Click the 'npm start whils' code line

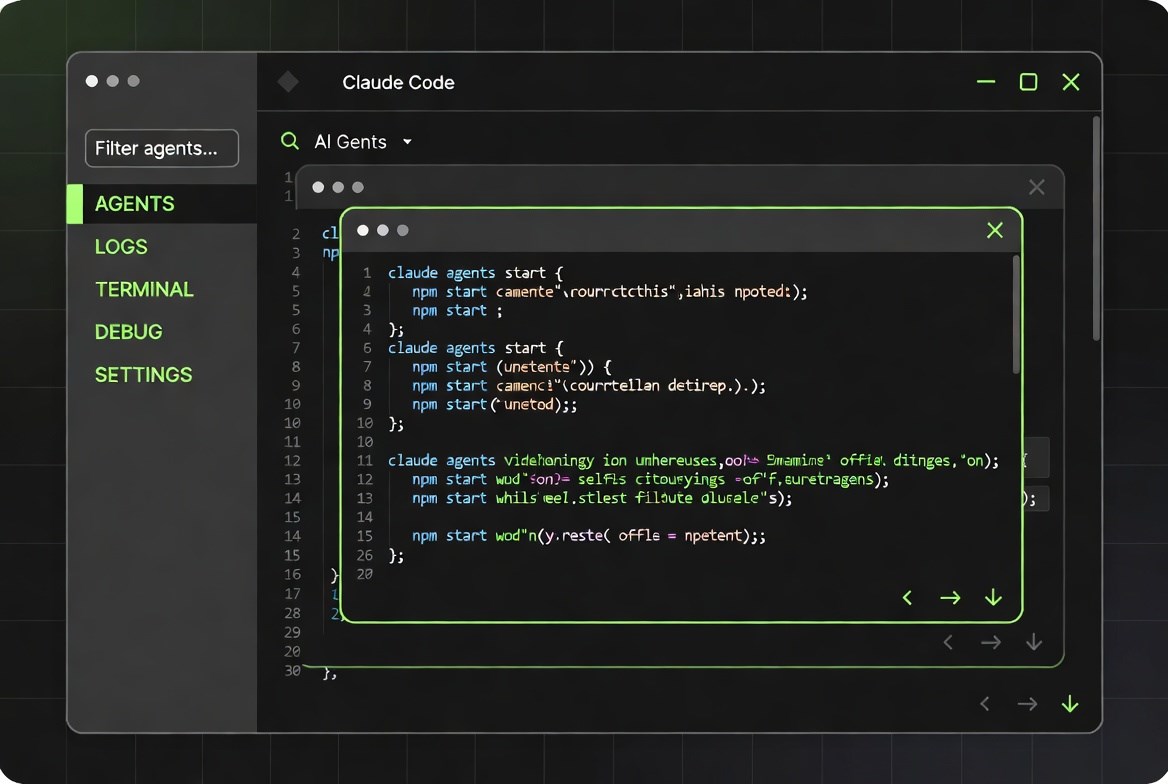click(602, 498)
